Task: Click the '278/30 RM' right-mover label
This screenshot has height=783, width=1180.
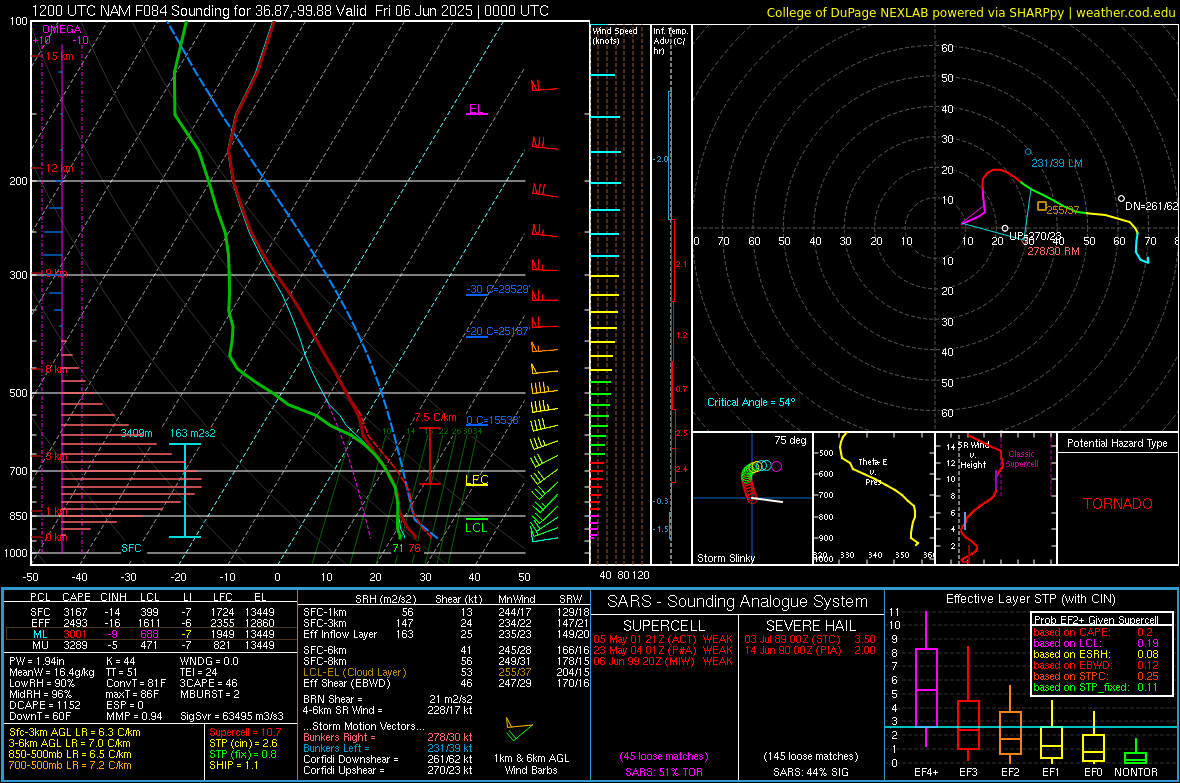Action: pyautogui.click(x=1053, y=251)
